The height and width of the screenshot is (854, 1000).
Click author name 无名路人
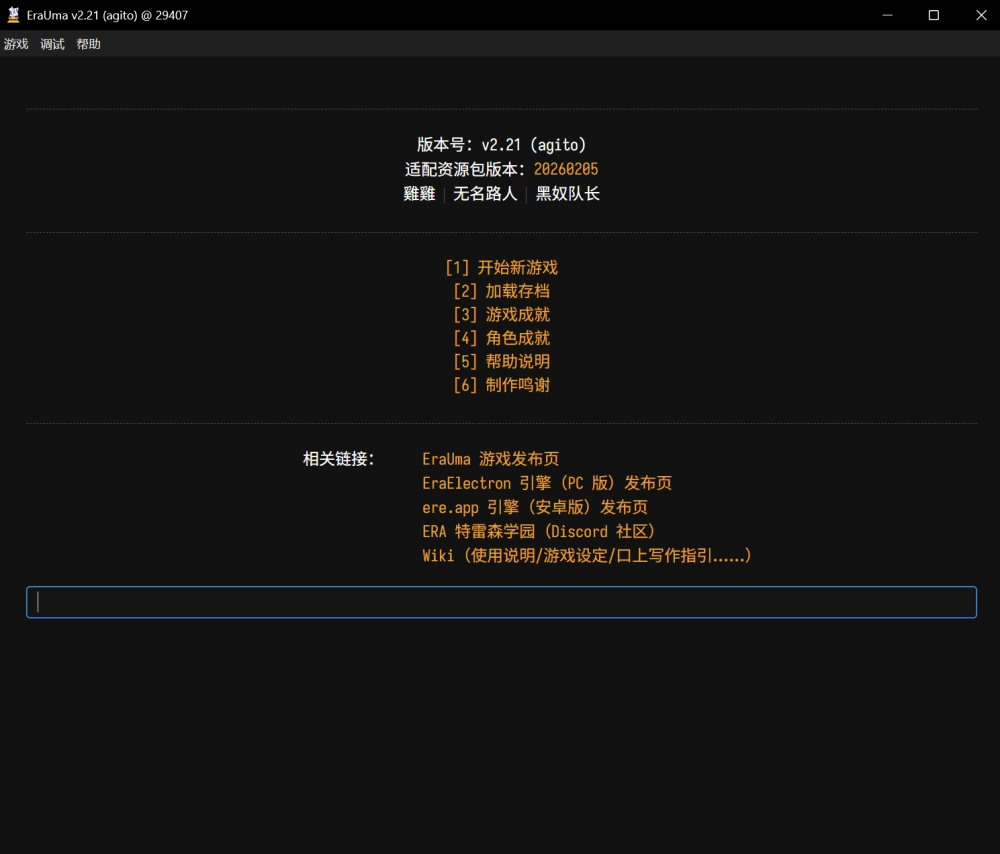point(485,194)
